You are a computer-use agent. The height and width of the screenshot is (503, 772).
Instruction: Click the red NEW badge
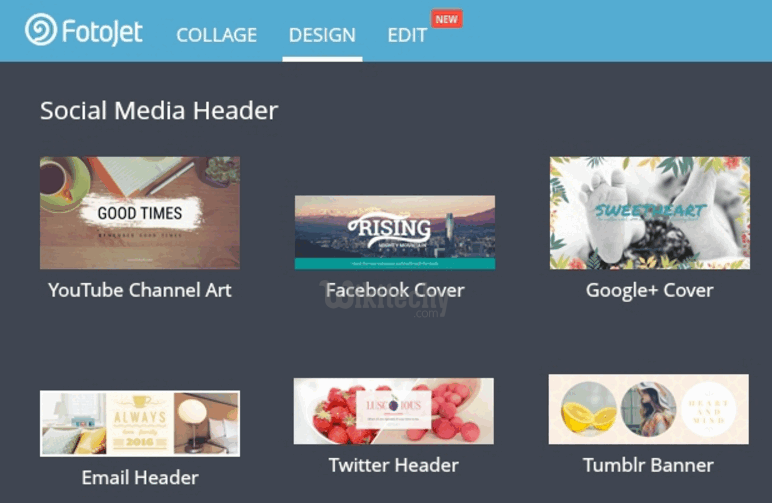click(x=447, y=19)
